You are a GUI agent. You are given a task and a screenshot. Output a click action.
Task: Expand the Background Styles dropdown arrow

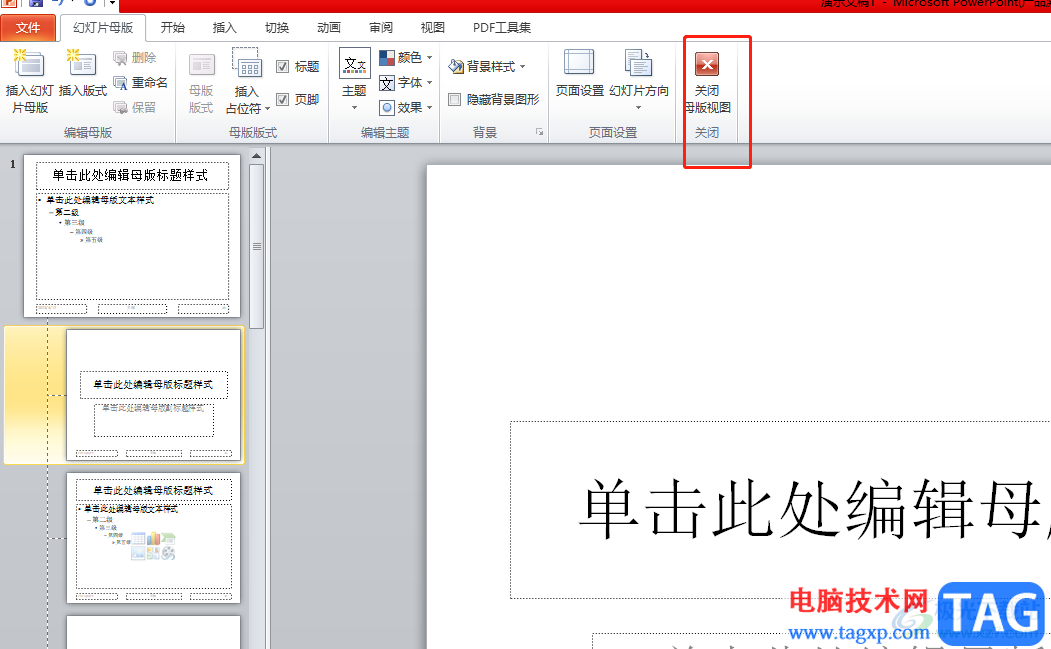click(523, 66)
